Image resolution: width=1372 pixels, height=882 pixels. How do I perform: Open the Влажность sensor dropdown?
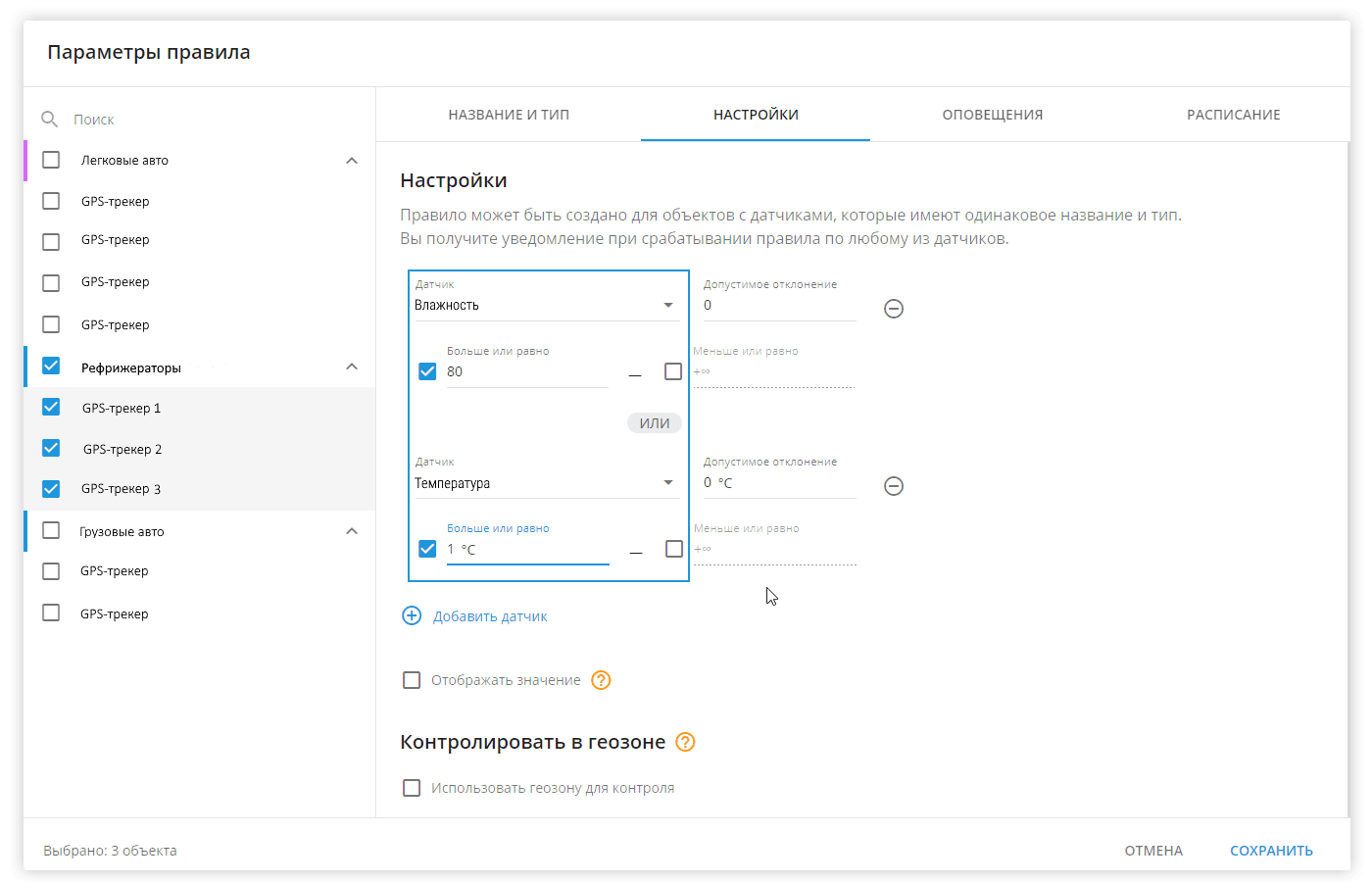point(547,305)
